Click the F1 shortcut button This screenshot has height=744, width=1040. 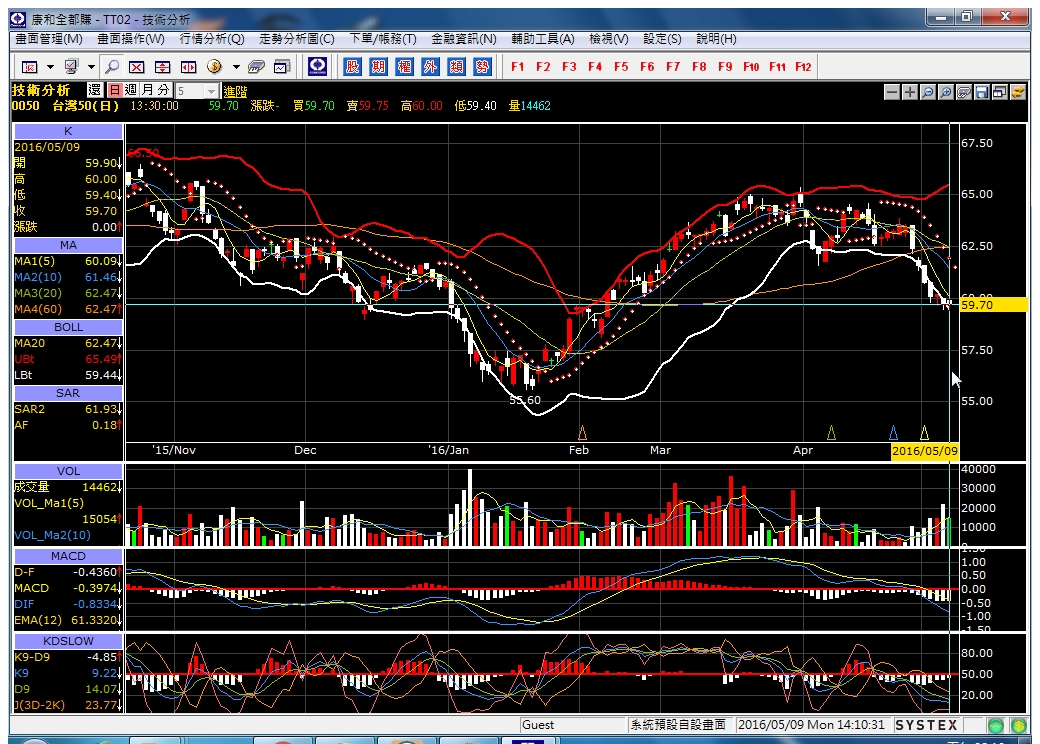click(518, 66)
